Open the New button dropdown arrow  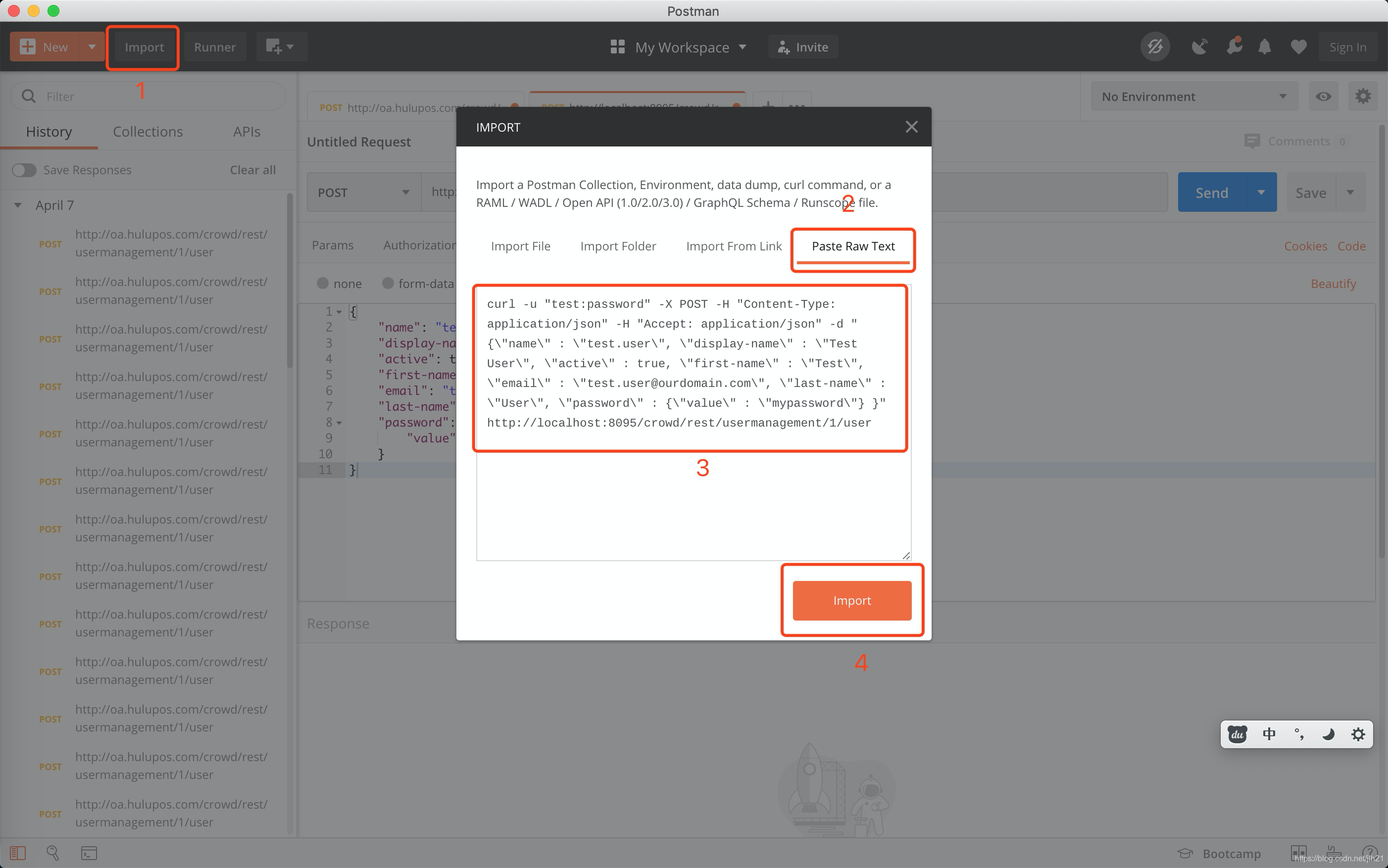(92, 47)
